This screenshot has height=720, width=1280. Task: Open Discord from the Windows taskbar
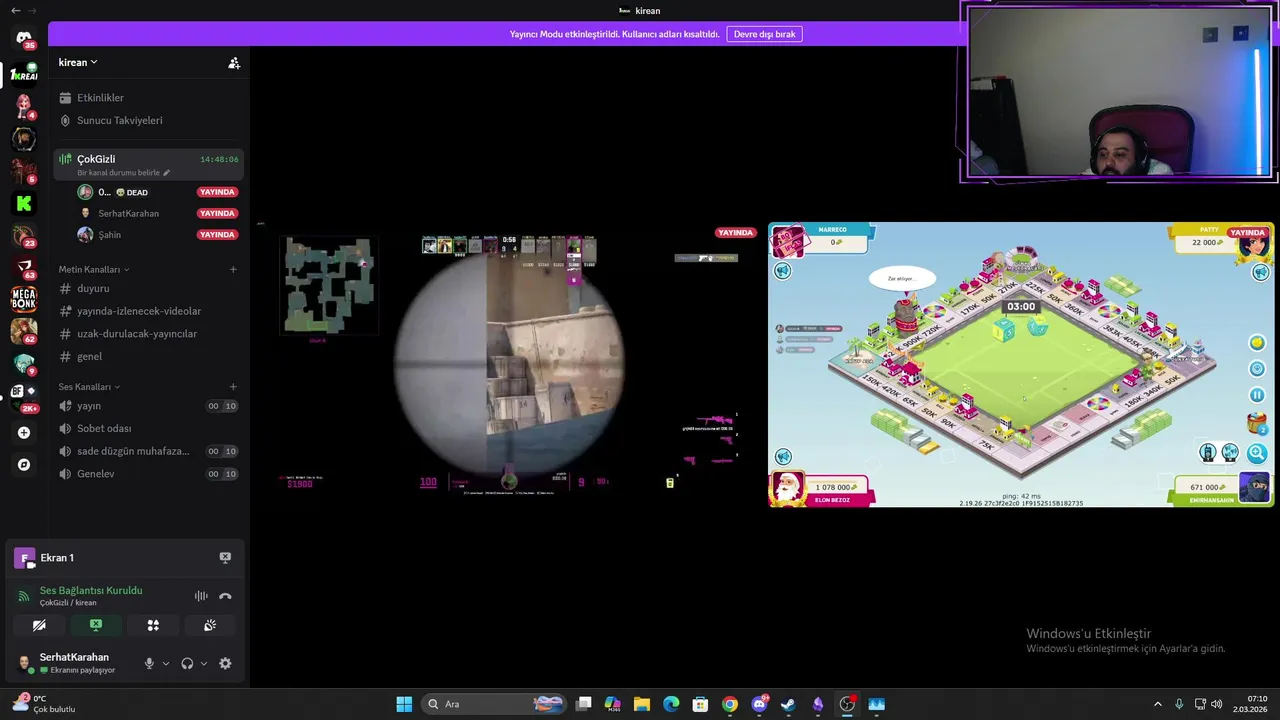[x=759, y=704]
